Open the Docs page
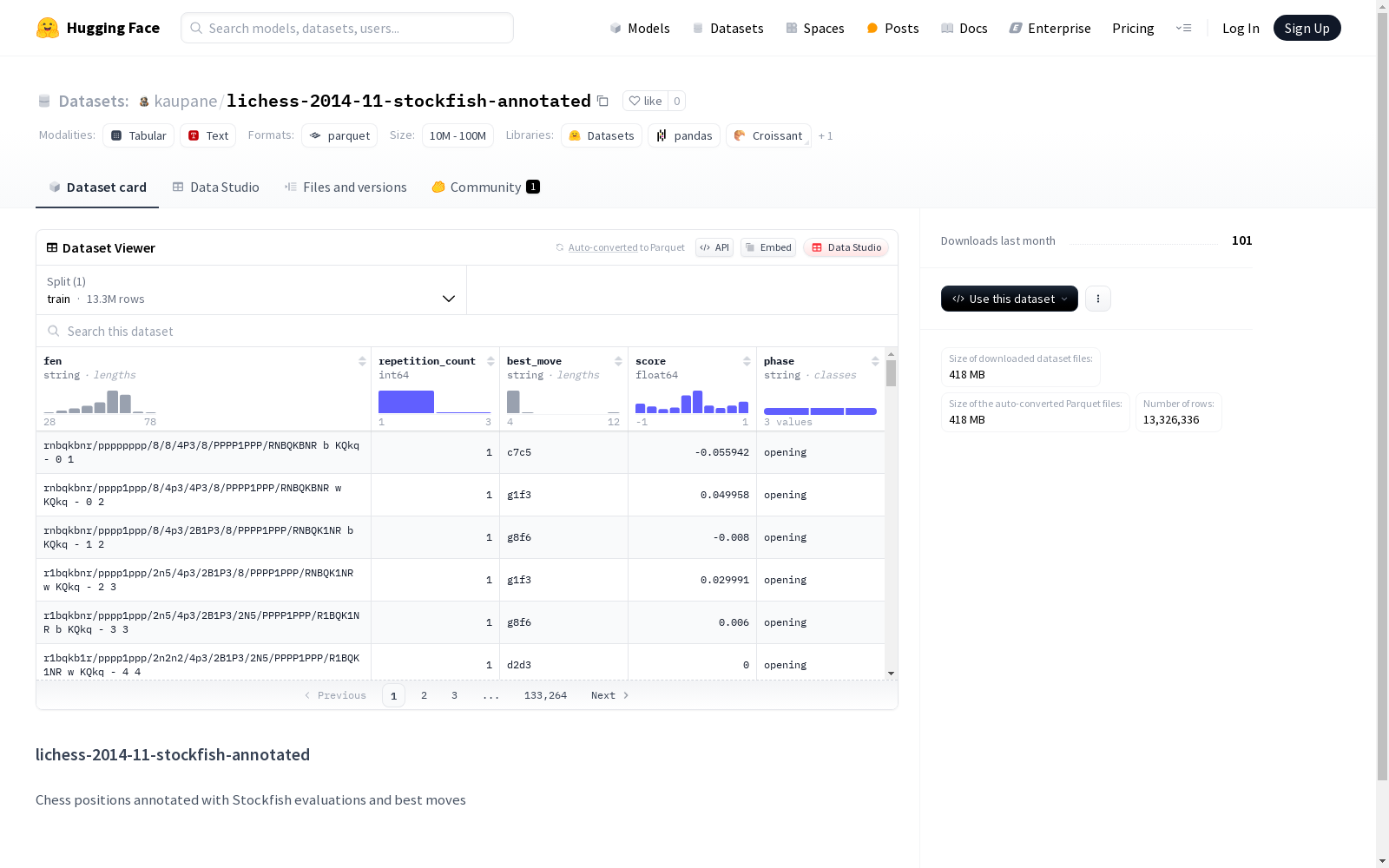This screenshot has width=1389, height=868. tap(964, 28)
